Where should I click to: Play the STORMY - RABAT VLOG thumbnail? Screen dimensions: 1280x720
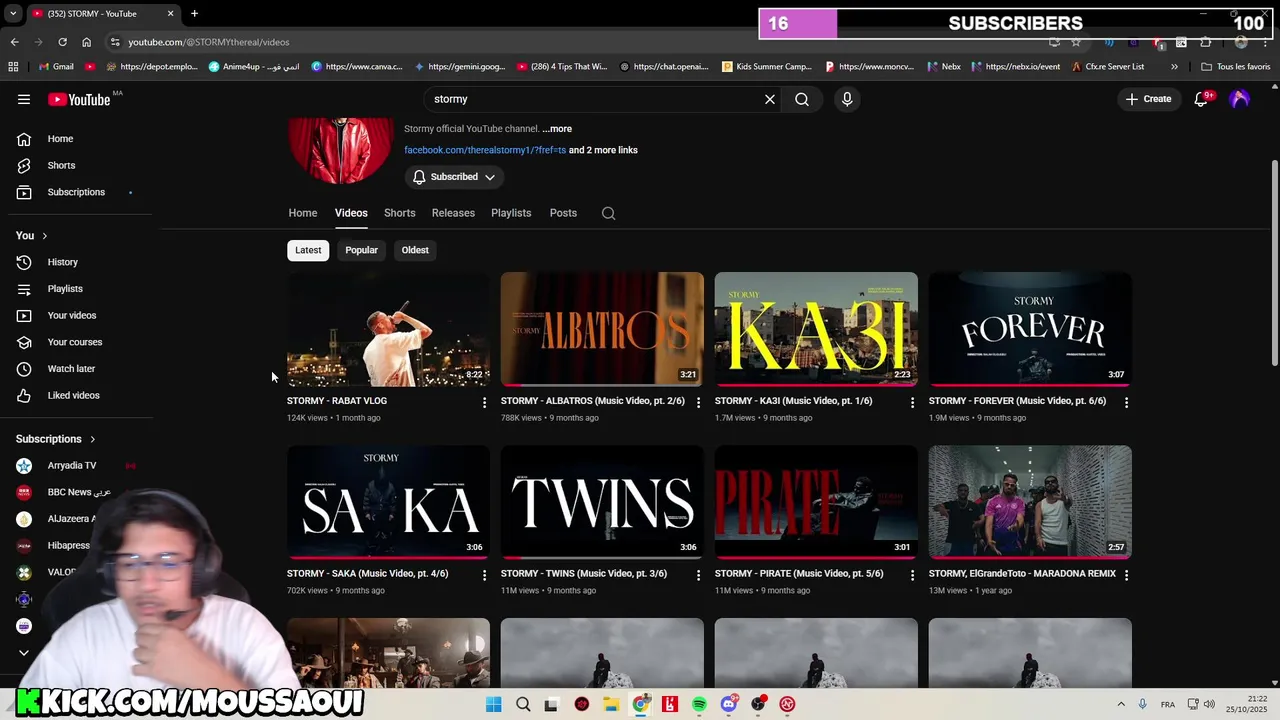coord(388,329)
